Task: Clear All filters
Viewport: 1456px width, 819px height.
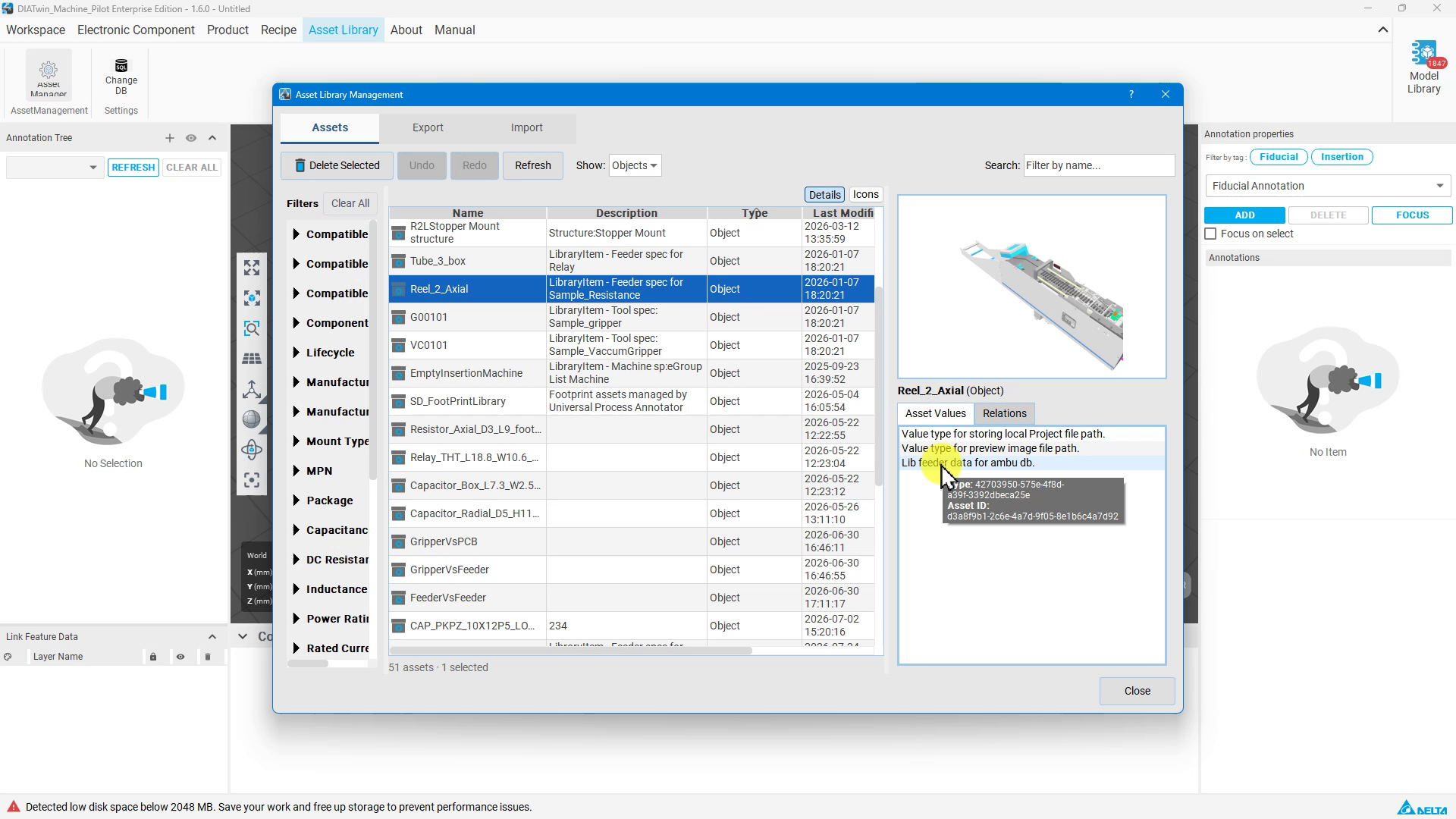Action: 350,203
